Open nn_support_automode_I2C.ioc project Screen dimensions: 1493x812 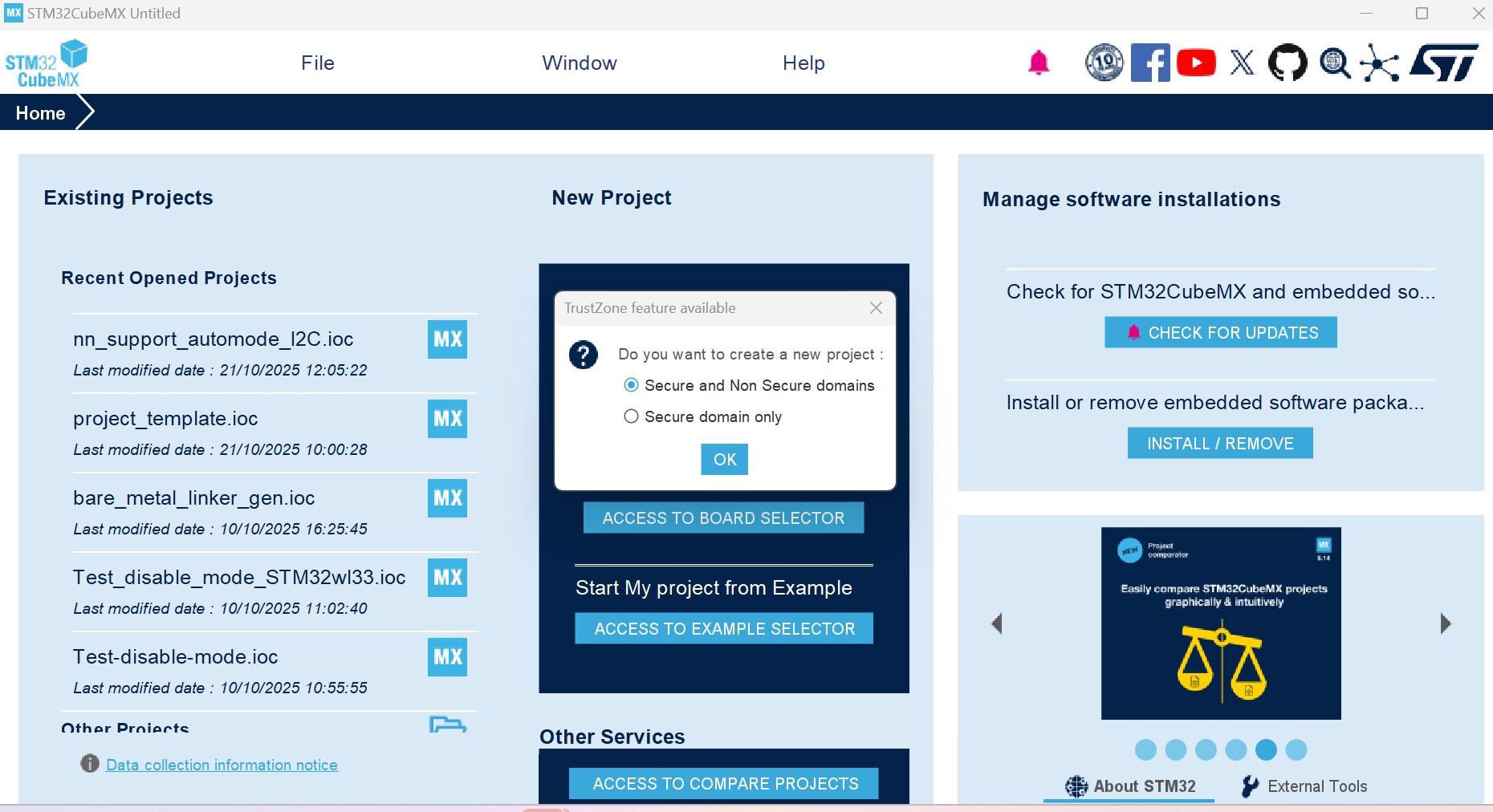pyautogui.click(x=214, y=339)
